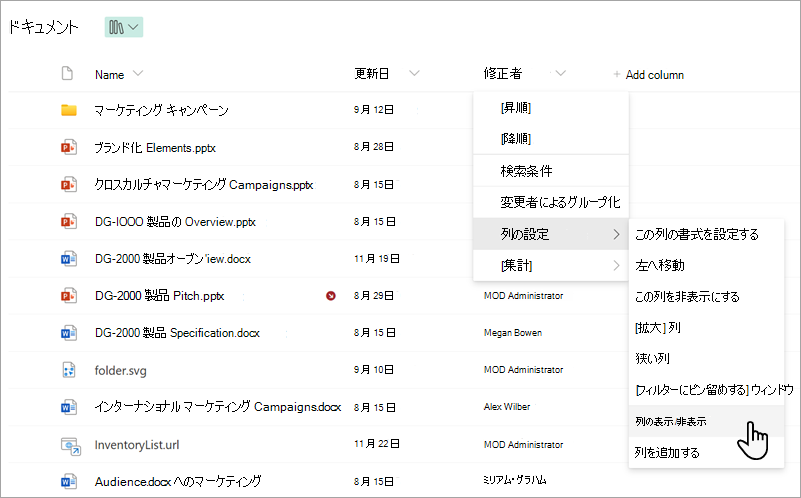Expand 列の設定 submenu

point(551,234)
